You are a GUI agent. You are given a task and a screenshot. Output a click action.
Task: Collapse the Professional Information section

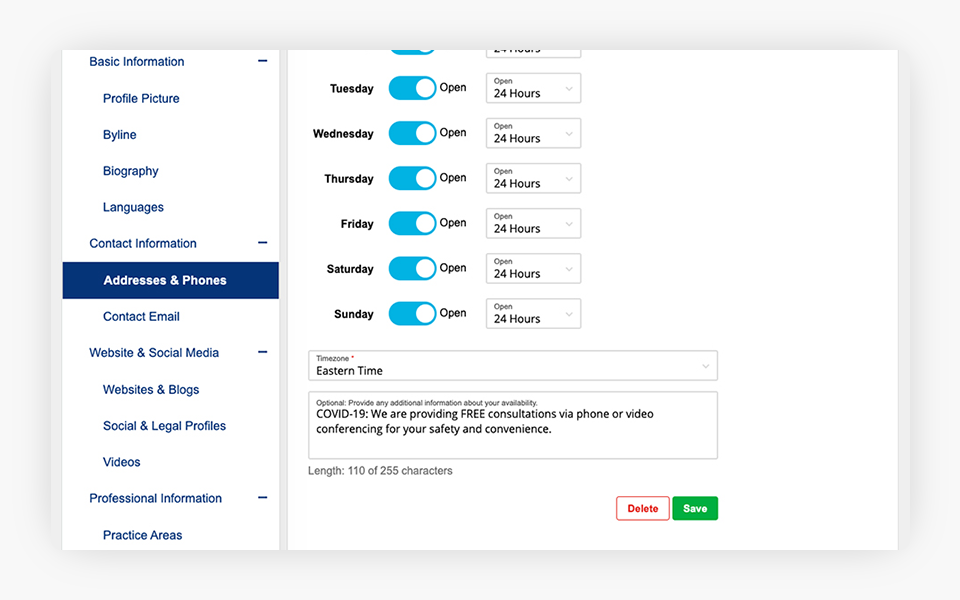coord(262,498)
